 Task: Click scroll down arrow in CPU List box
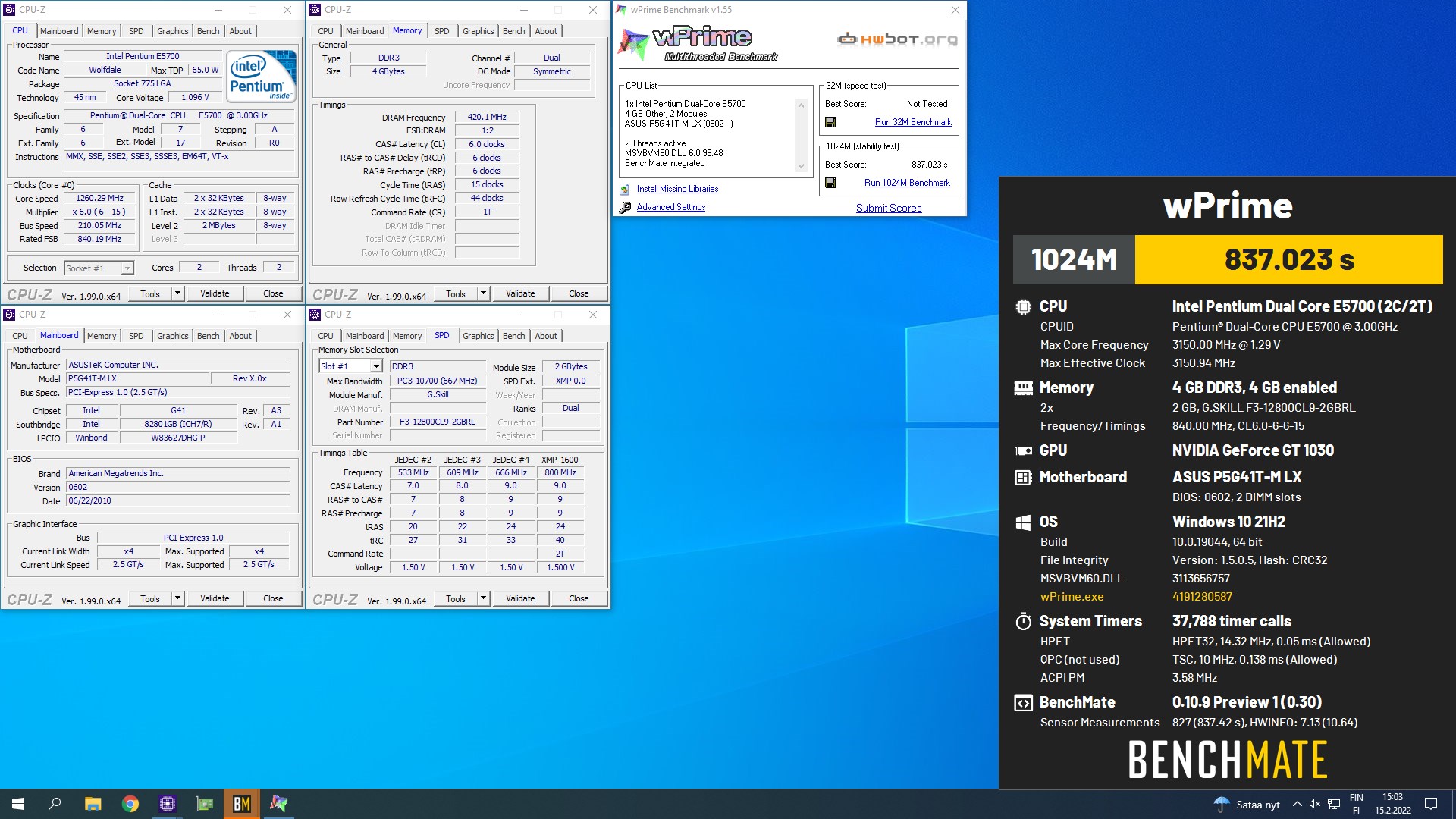coord(801,166)
